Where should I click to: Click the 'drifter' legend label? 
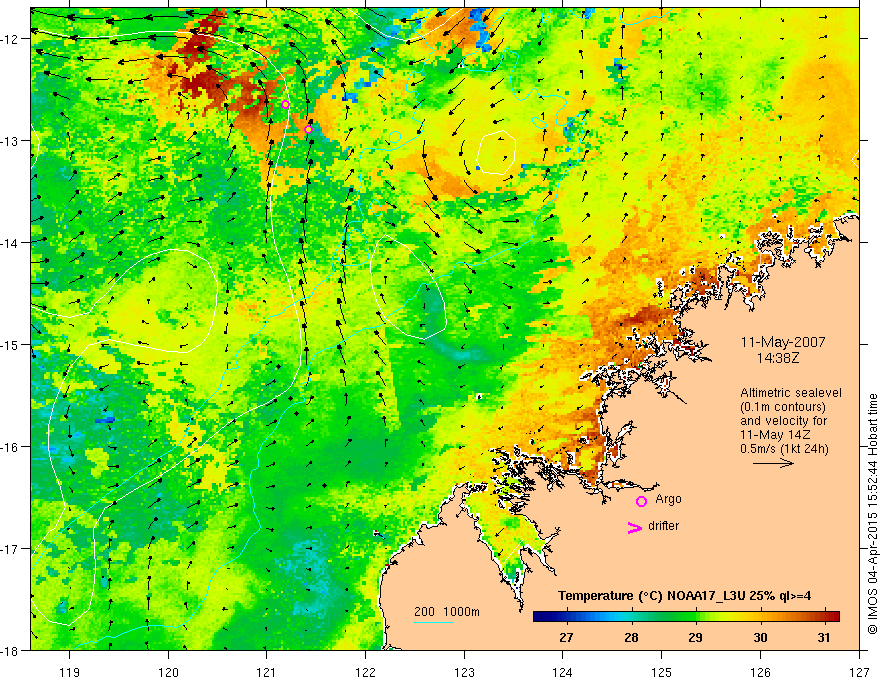tap(663, 526)
